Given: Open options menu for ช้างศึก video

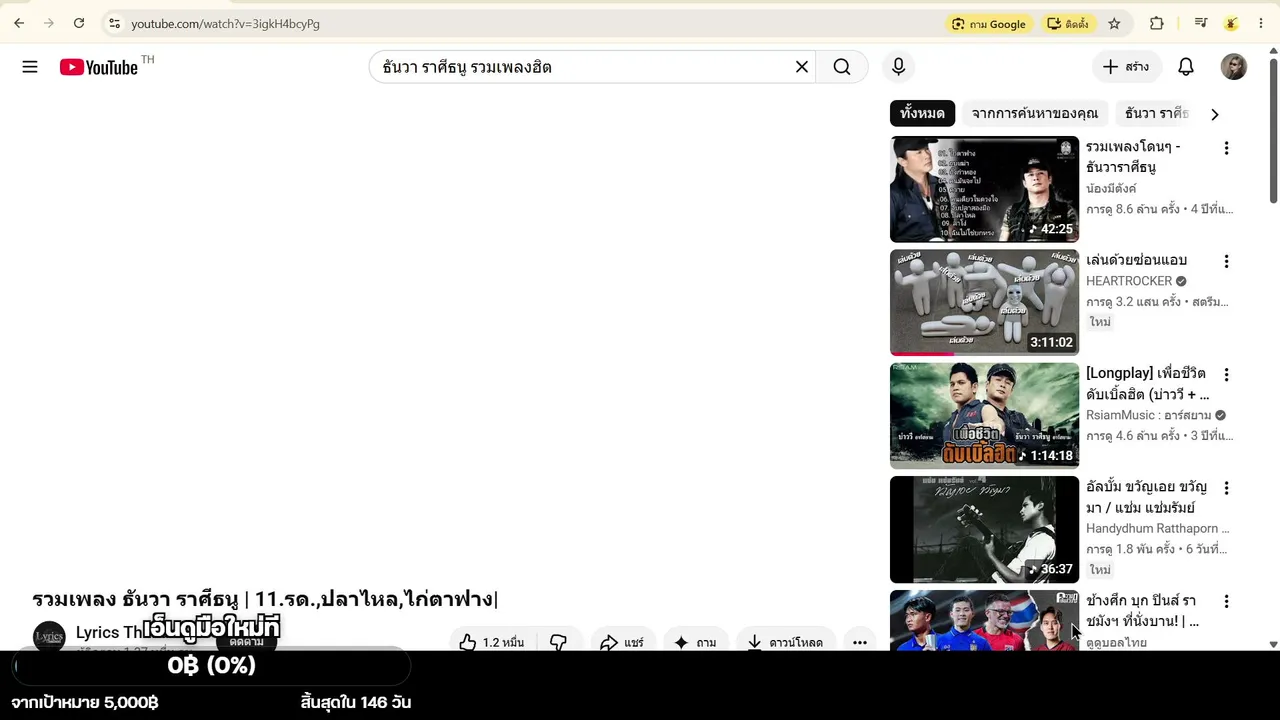Looking at the screenshot, I should 1226,601.
